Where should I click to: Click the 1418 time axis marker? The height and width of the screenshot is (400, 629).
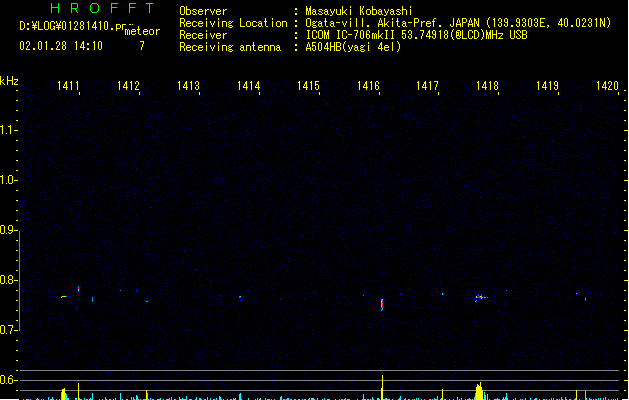click(487, 86)
